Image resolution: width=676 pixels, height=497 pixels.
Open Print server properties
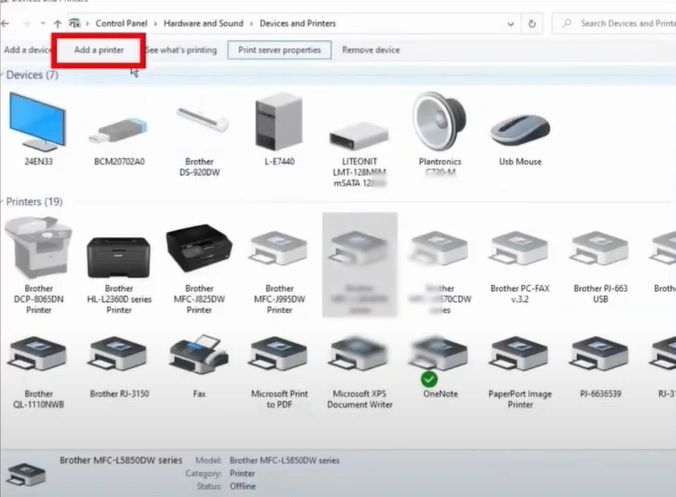279,50
